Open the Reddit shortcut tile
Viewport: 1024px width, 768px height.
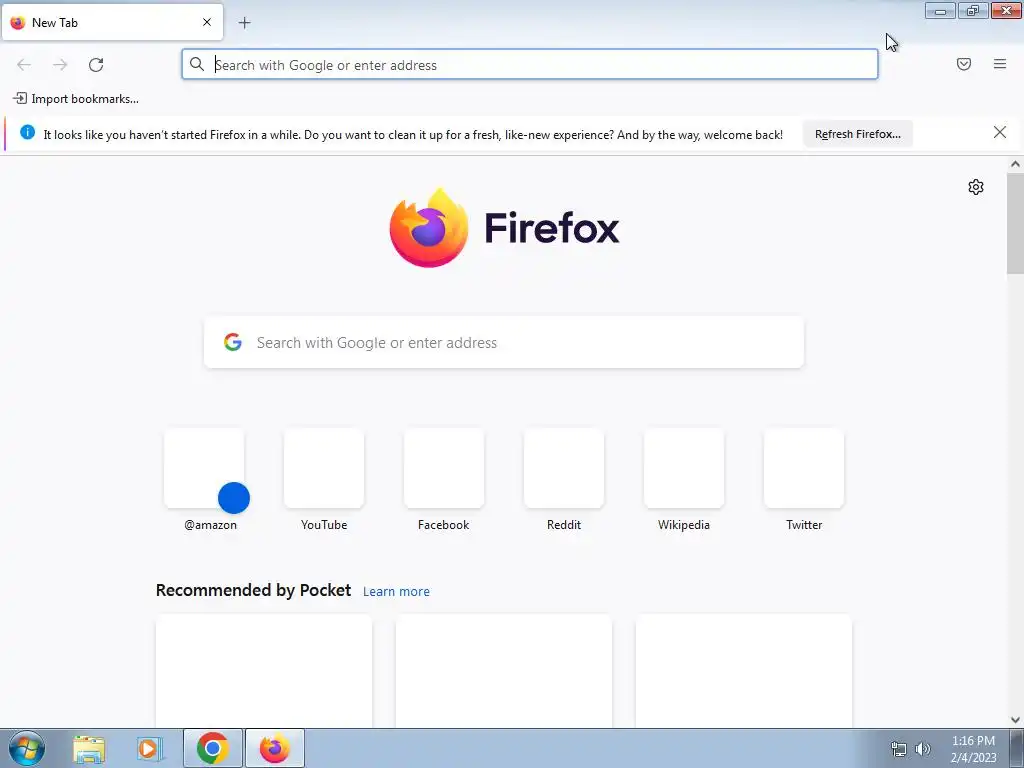(564, 468)
